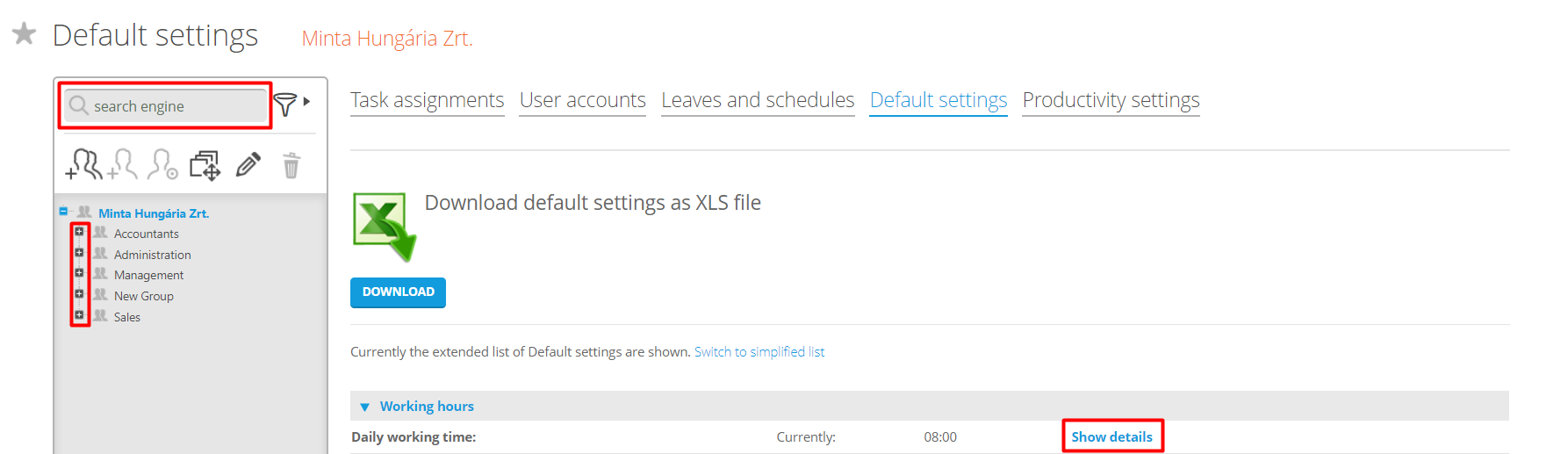The width and height of the screenshot is (1568, 454).
Task: Click the pencil edit icon
Action: click(x=248, y=164)
